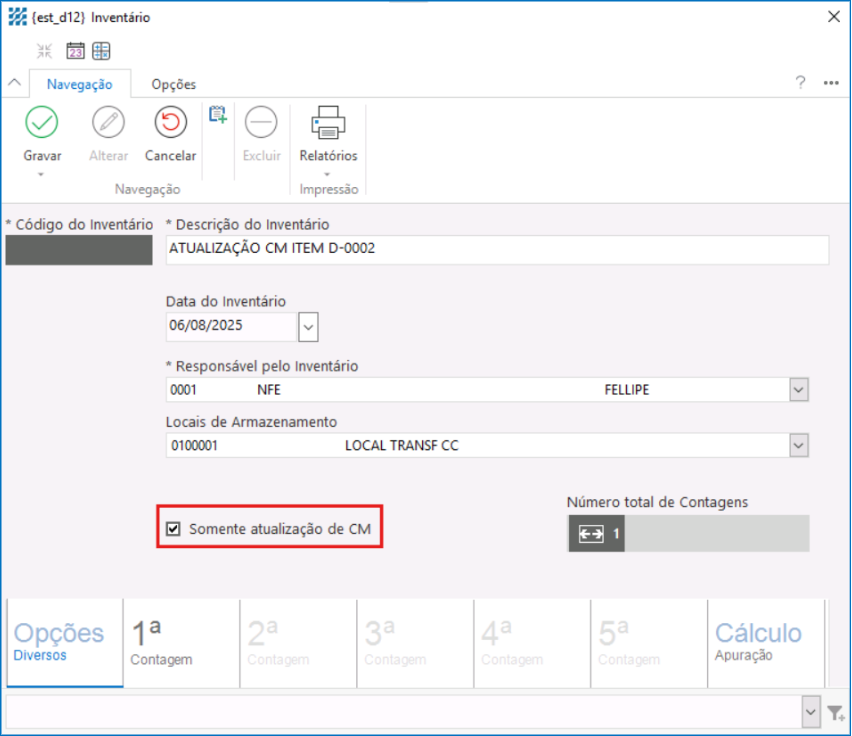Screen dimensions: 852x736
Task: Switch to the Opções ribbon tab
Action: point(173,84)
